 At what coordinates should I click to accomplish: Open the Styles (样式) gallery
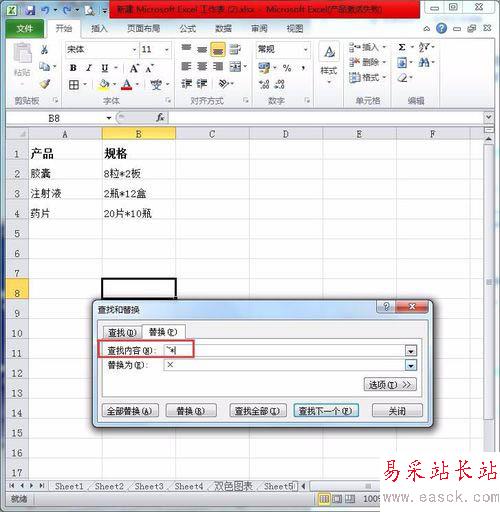click(329, 62)
